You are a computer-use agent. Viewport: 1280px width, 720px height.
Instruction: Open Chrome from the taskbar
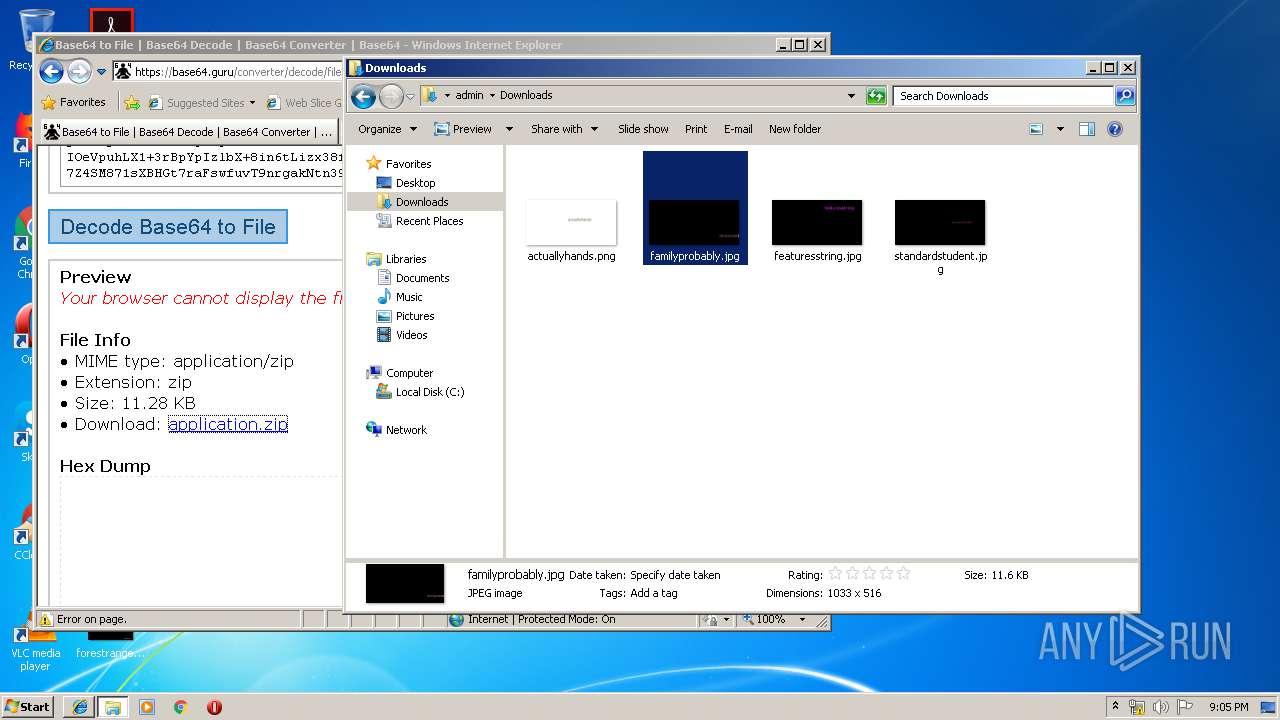tap(180, 707)
